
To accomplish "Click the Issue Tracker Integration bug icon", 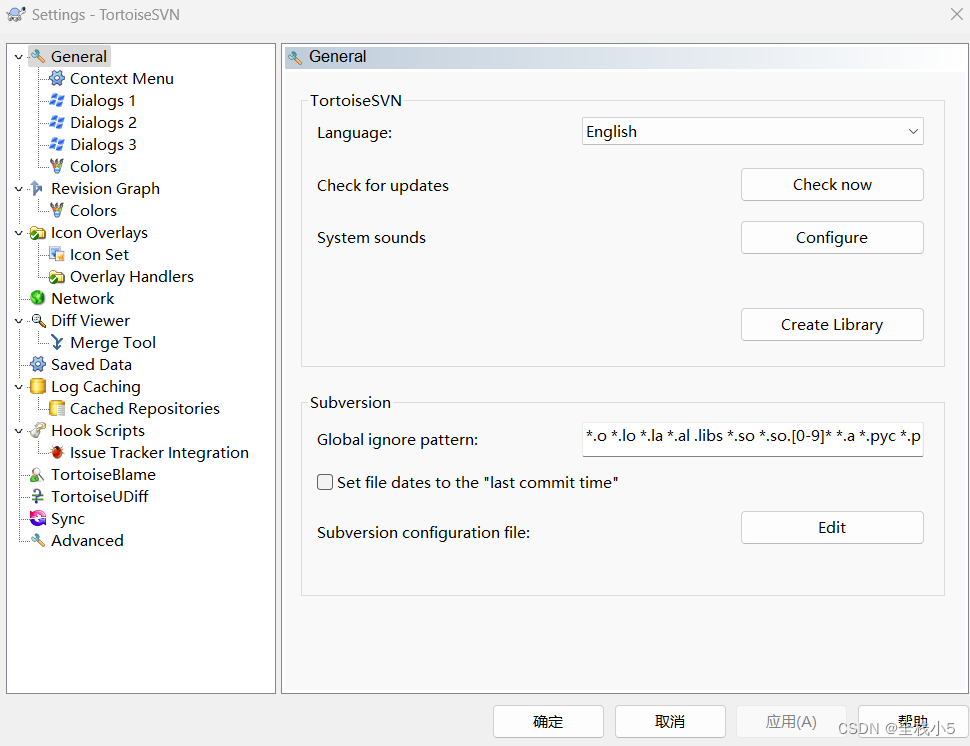I will (x=57, y=452).
